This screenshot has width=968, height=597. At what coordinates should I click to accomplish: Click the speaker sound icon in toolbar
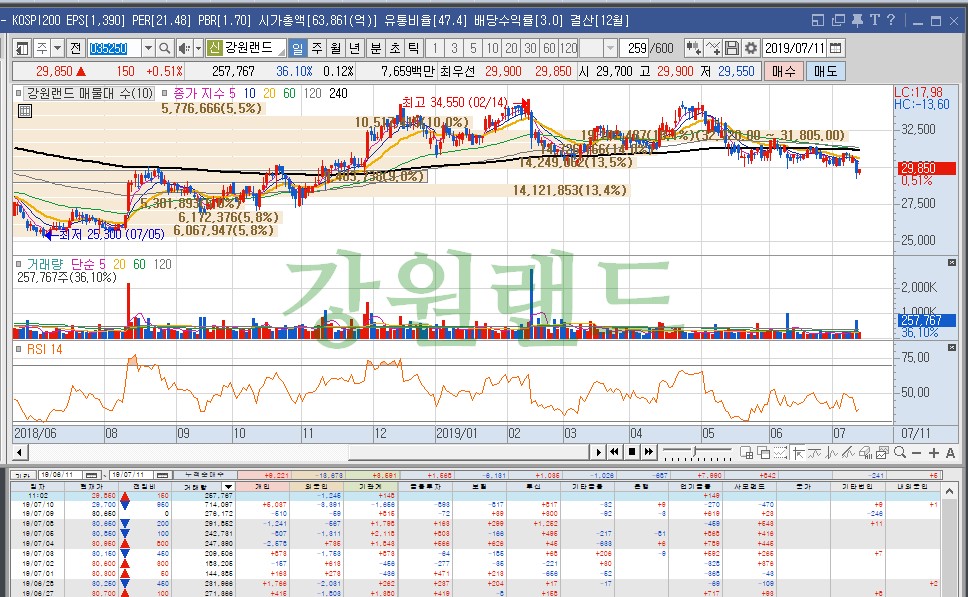click(184, 48)
